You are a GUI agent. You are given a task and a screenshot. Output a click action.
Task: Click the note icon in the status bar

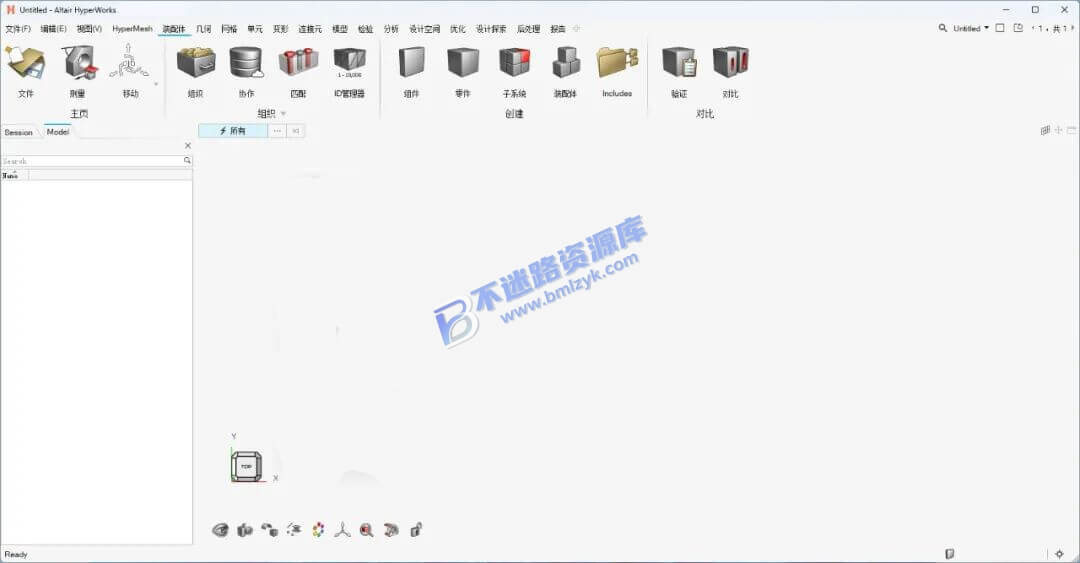click(x=950, y=554)
